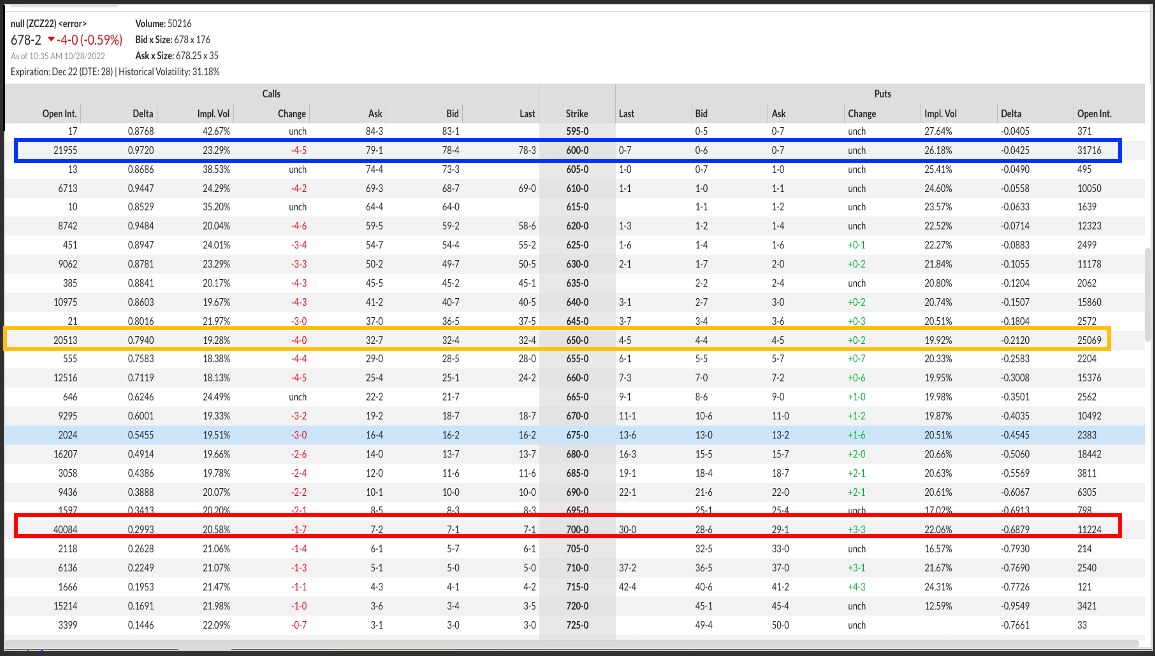Click the calls ask price 84-3
Image resolution: width=1155 pixels, height=656 pixels.
pos(374,132)
